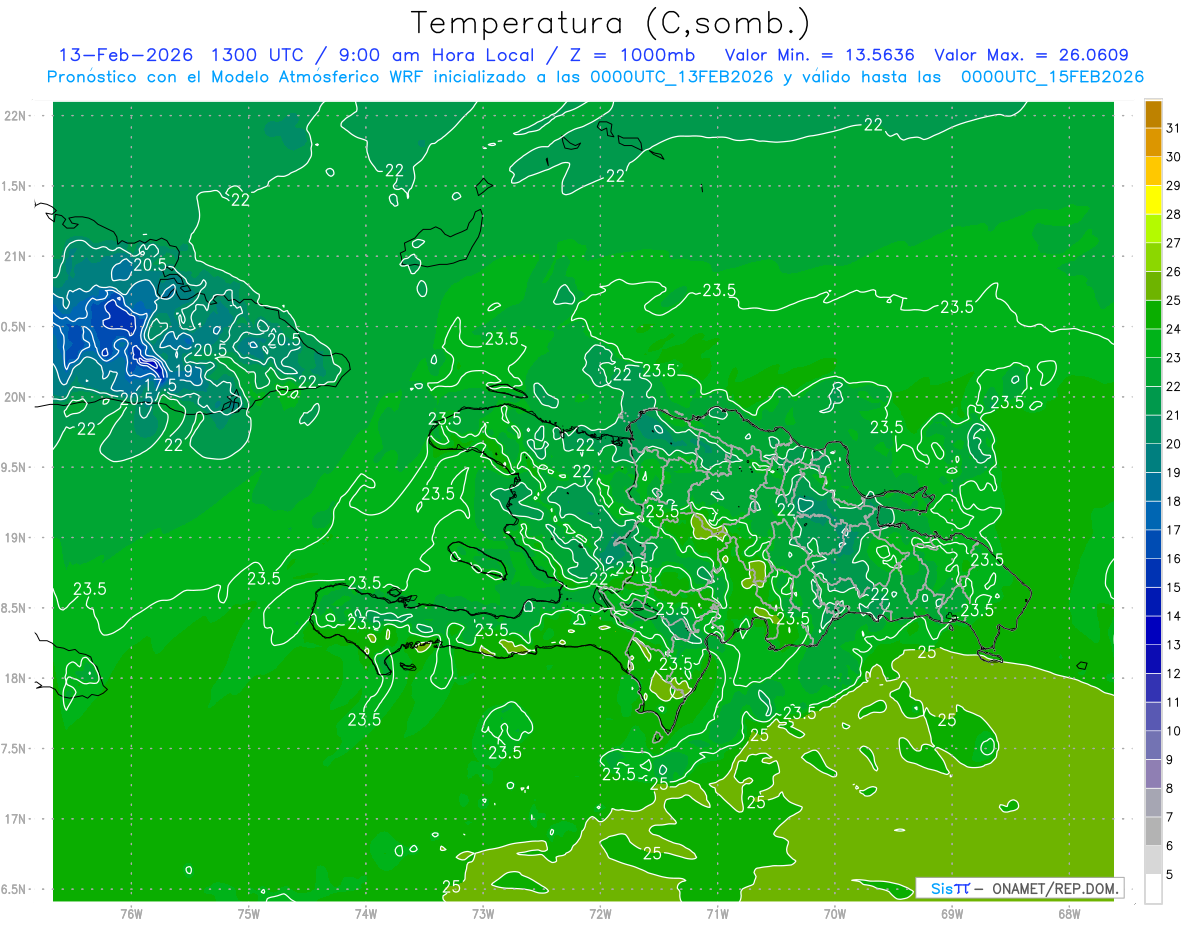Click blue legend swatch between 16 and 17
Image resolution: width=1200 pixels, height=927 pixels.
1153,545
